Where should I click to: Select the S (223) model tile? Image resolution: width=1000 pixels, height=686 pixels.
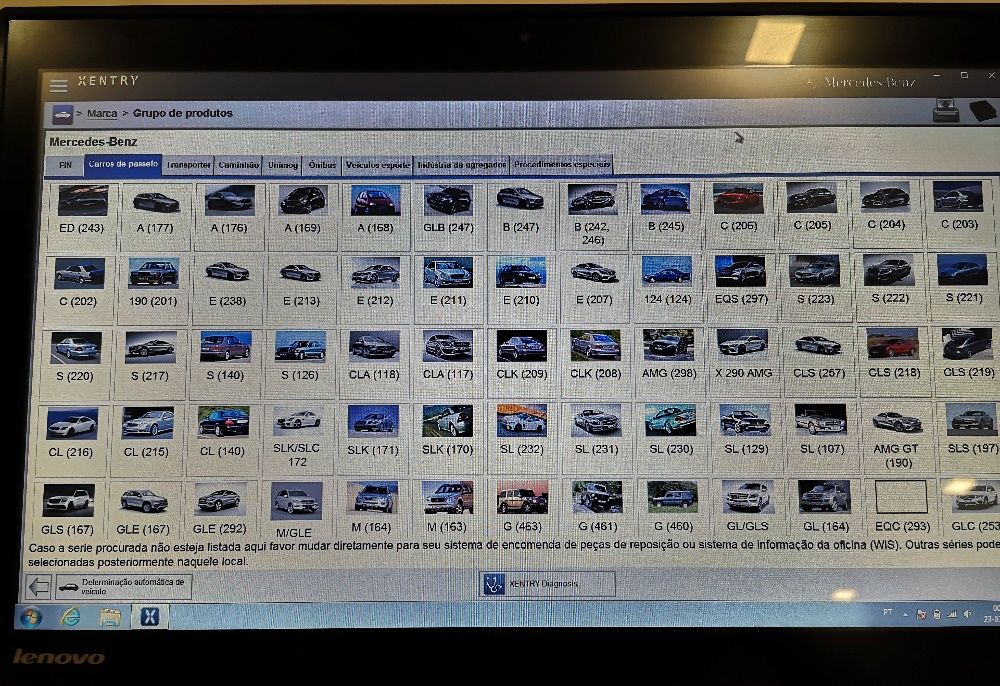click(815, 286)
